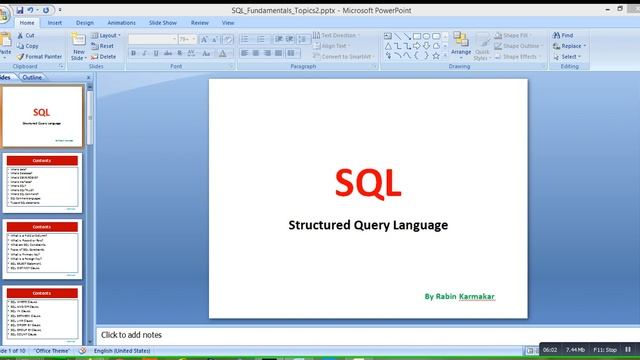Click the Redo icon in quick access toolbar
The height and width of the screenshot is (360, 640).
coord(46,10)
